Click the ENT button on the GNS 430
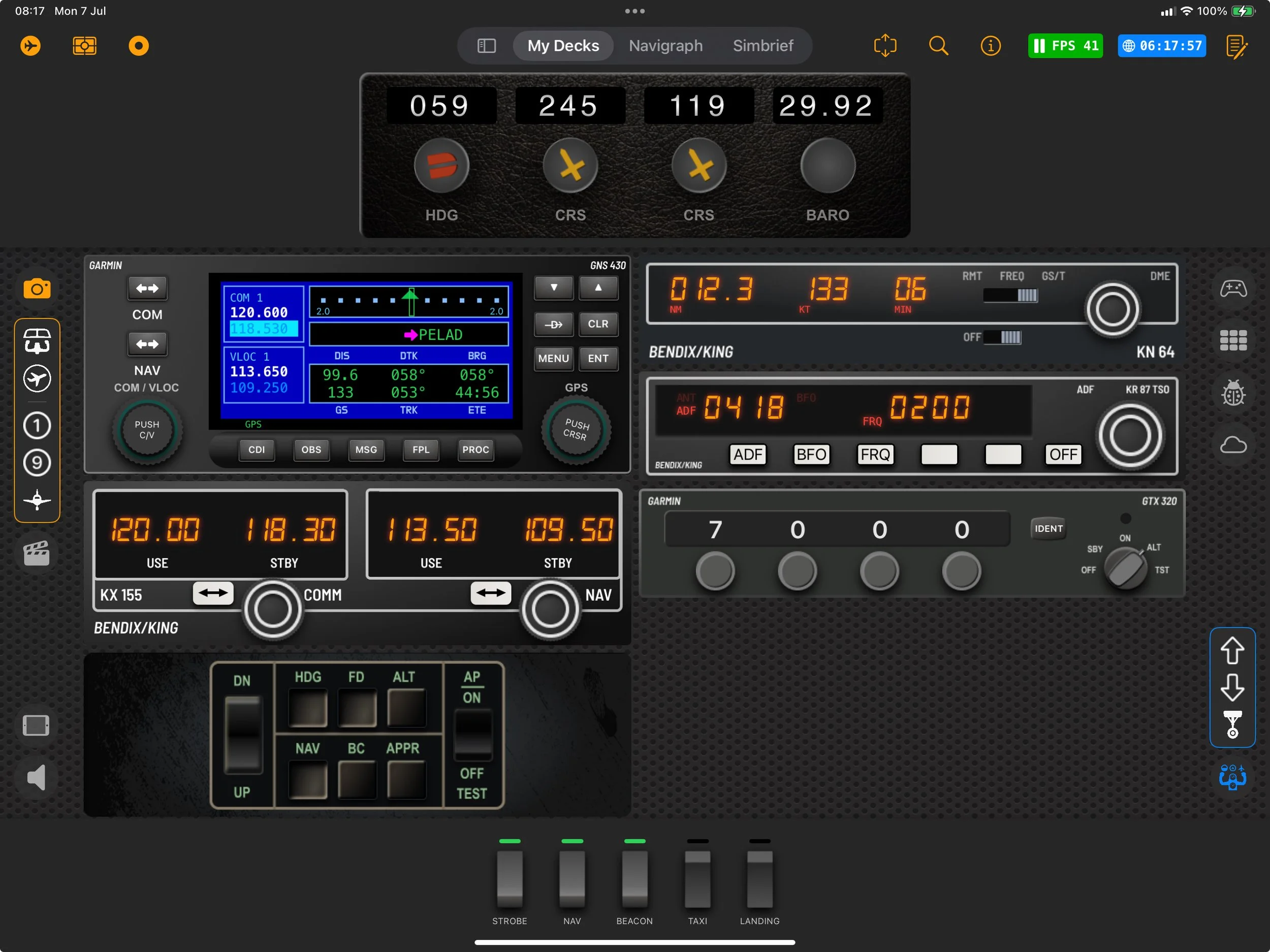 (598, 358)
